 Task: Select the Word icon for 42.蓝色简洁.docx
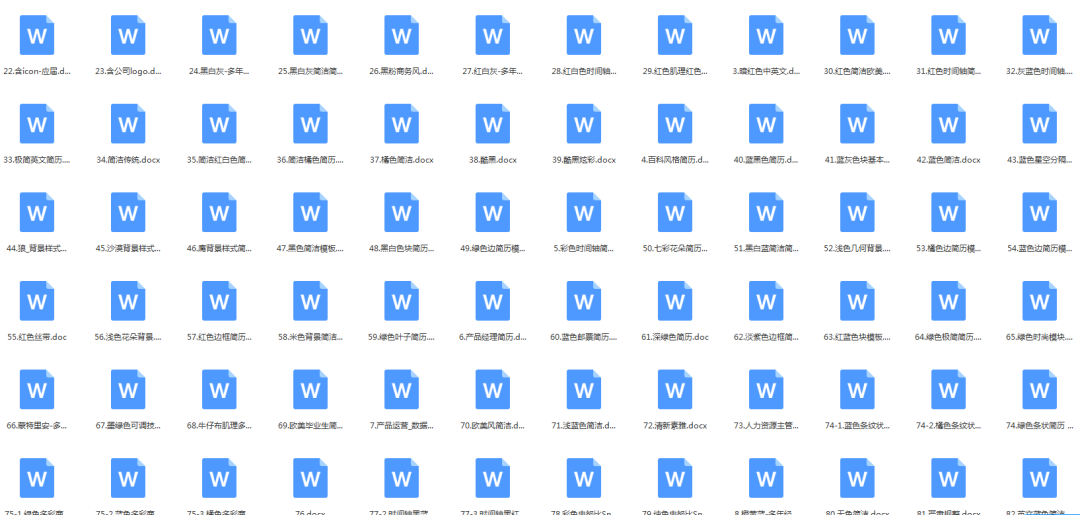948,124
